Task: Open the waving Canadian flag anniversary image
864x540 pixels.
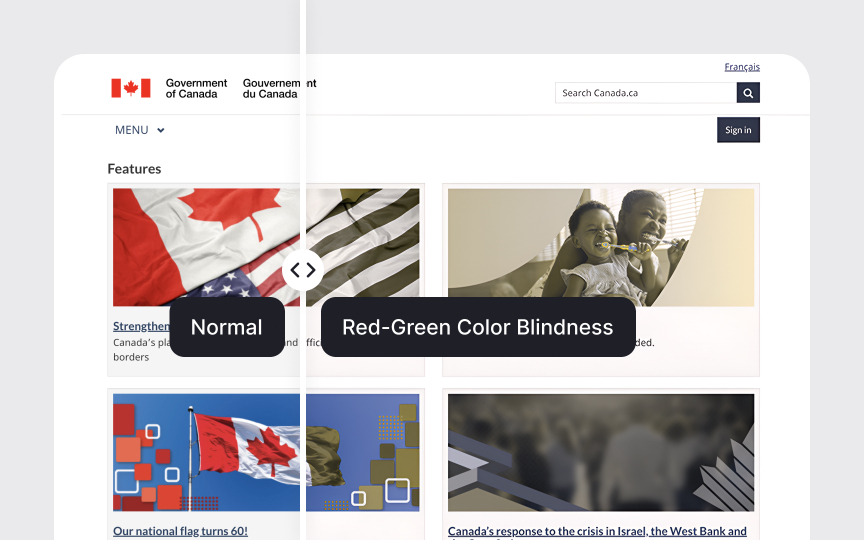Action: [x=266, y=452]
